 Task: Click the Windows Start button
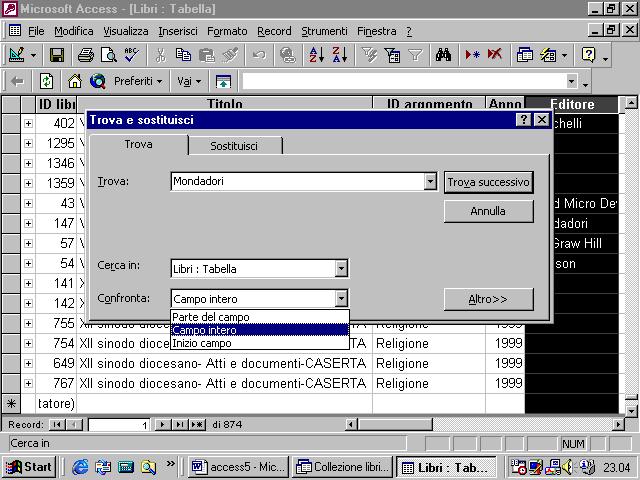coord(29,467)
